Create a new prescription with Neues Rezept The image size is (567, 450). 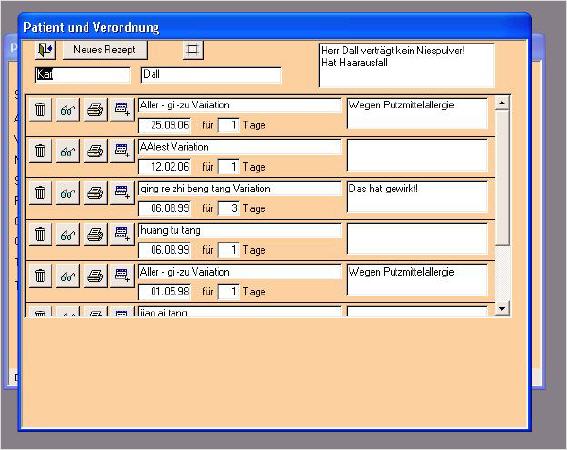click(105, 50)
